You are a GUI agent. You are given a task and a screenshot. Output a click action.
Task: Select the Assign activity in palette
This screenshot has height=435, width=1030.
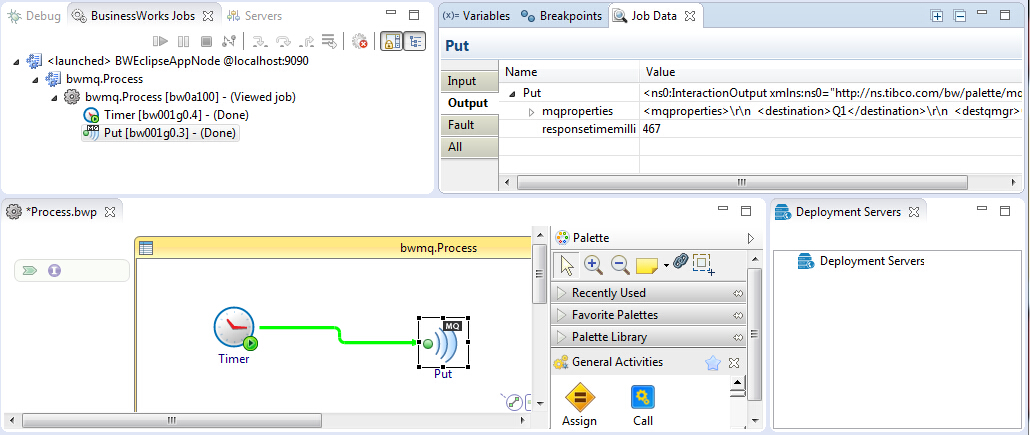coord(579,405)
